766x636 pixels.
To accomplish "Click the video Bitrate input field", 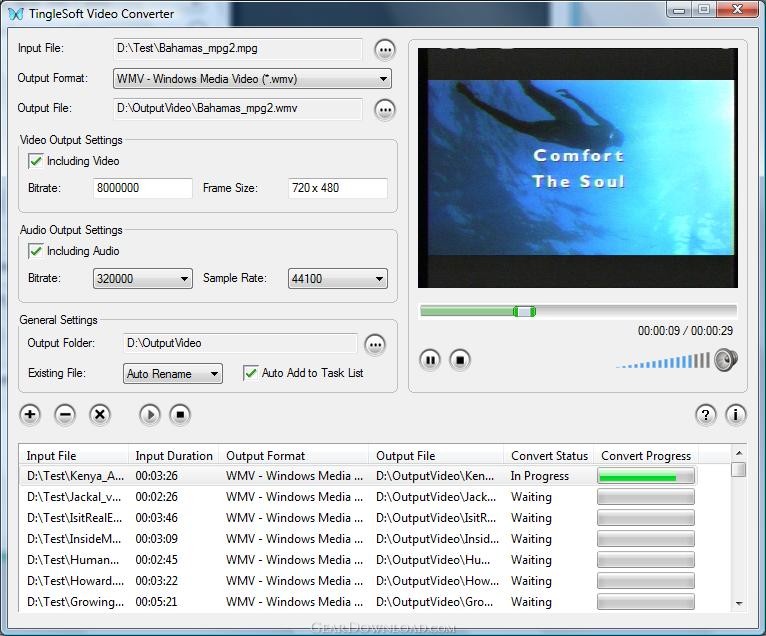I will [x=142, y=188].
